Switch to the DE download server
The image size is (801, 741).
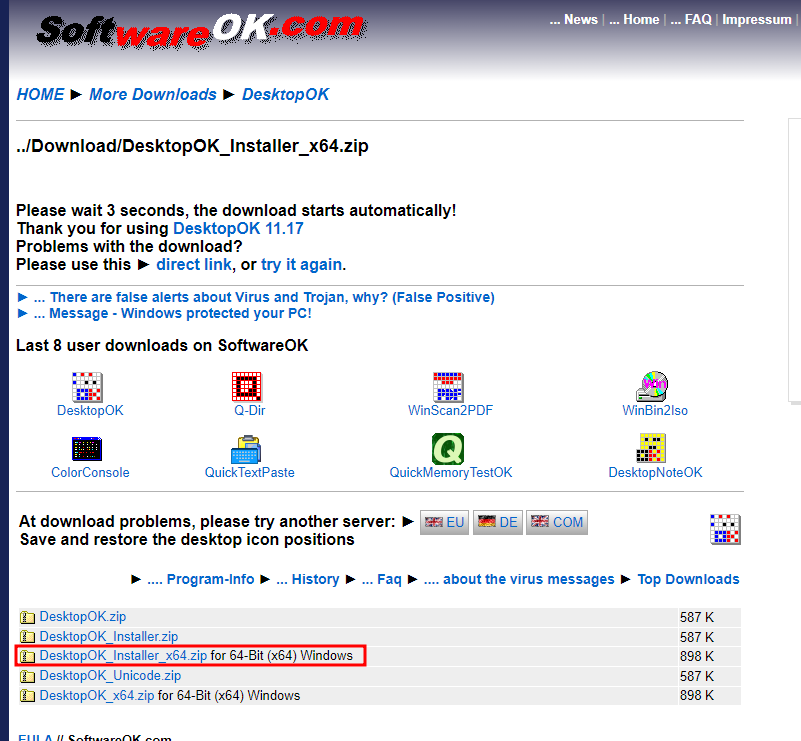pos(498,522)
